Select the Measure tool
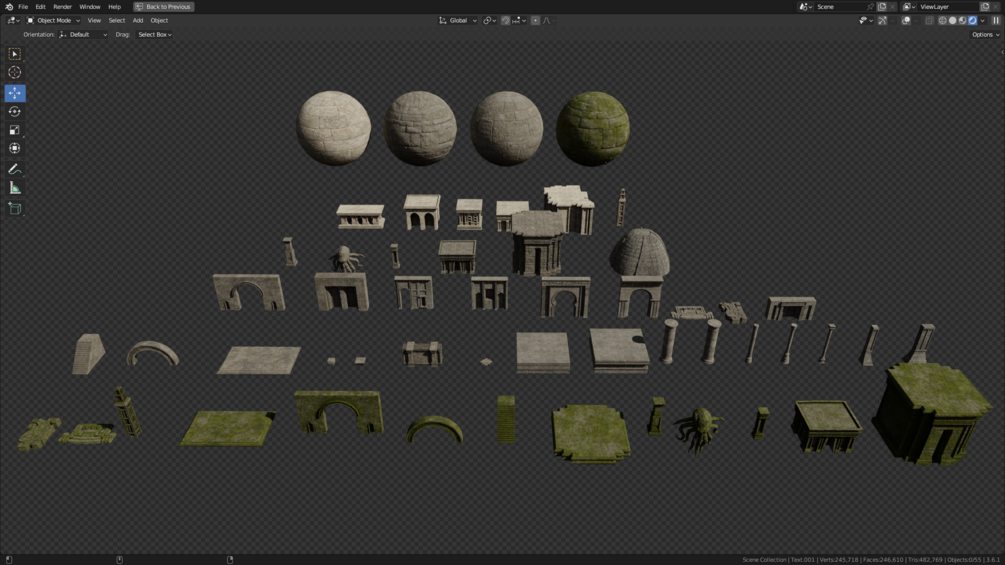The image size is (1005, 565). (x=15, y=188)
